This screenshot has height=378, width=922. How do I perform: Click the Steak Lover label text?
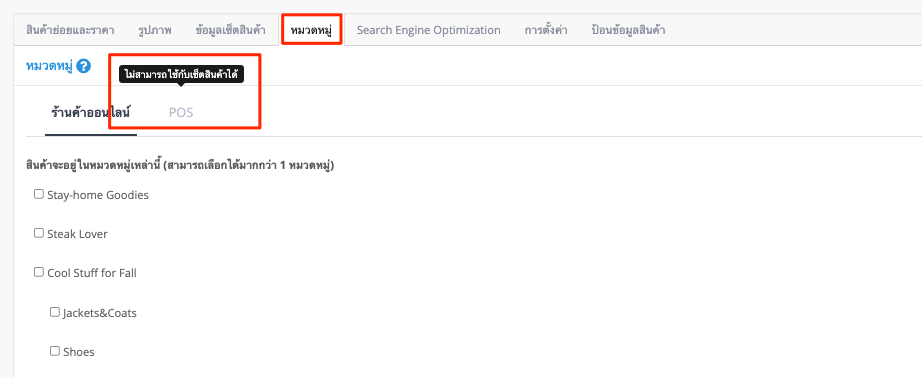78,234
